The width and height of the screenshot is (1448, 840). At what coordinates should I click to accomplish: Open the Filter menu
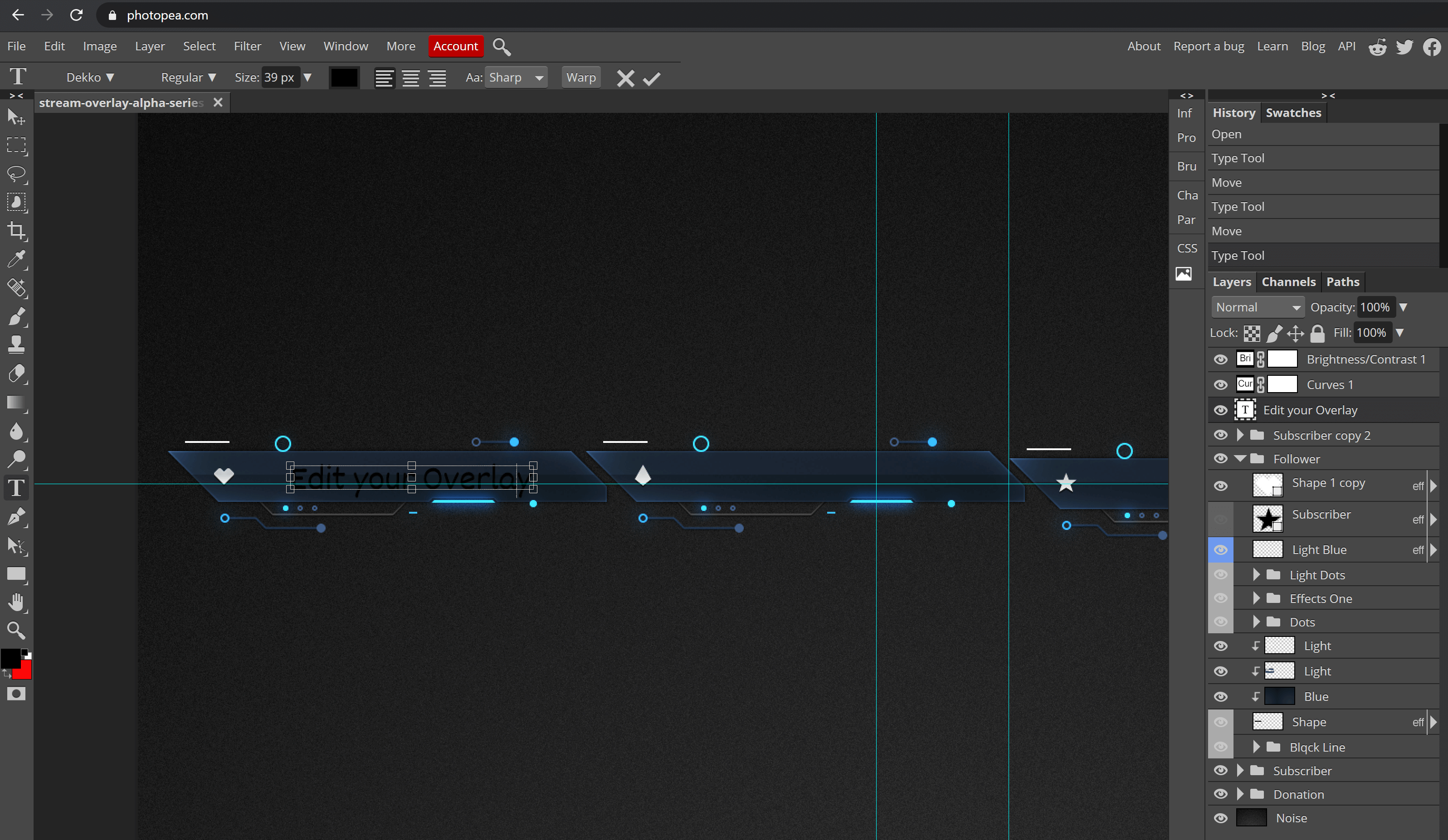pos(247,46)
